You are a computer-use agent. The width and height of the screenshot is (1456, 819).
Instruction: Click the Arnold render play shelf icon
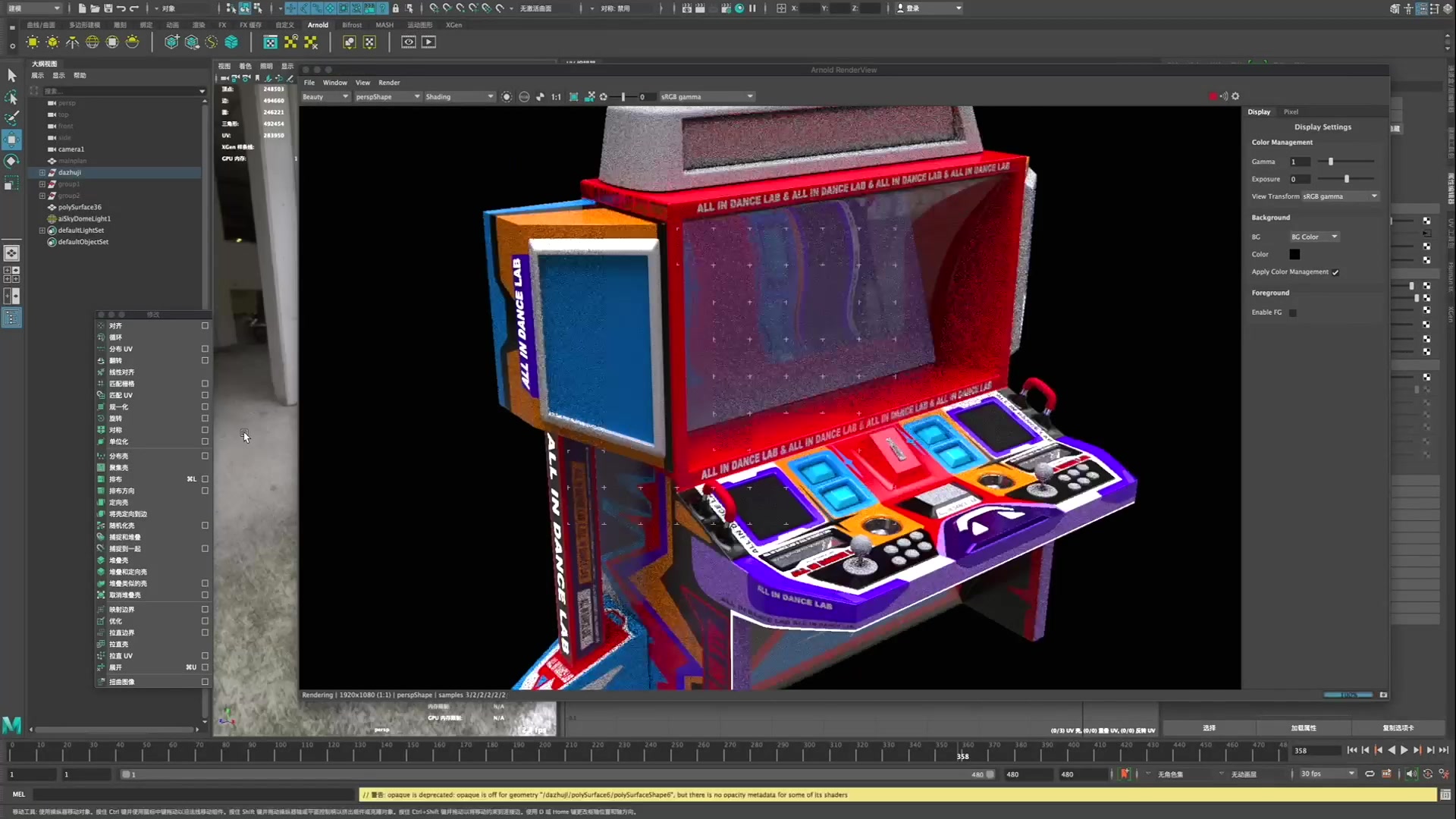coord(429,42)
